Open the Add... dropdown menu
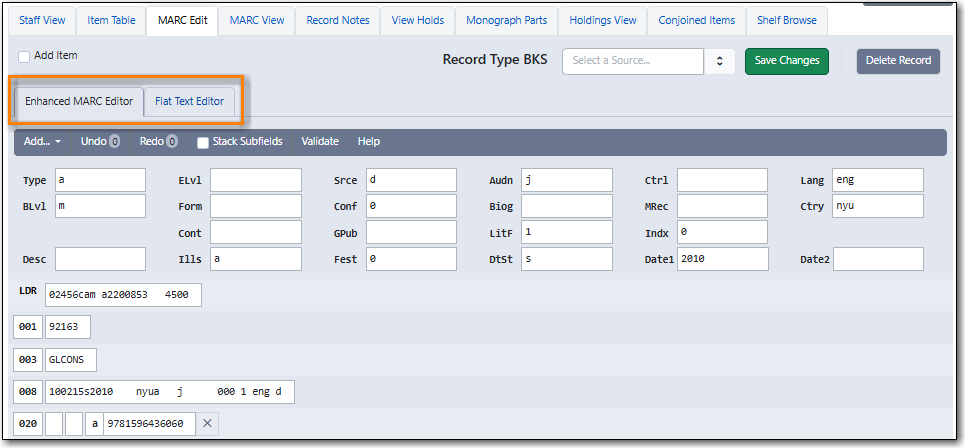This screenshot has height=448, width=965. click(x=42, y=142)
